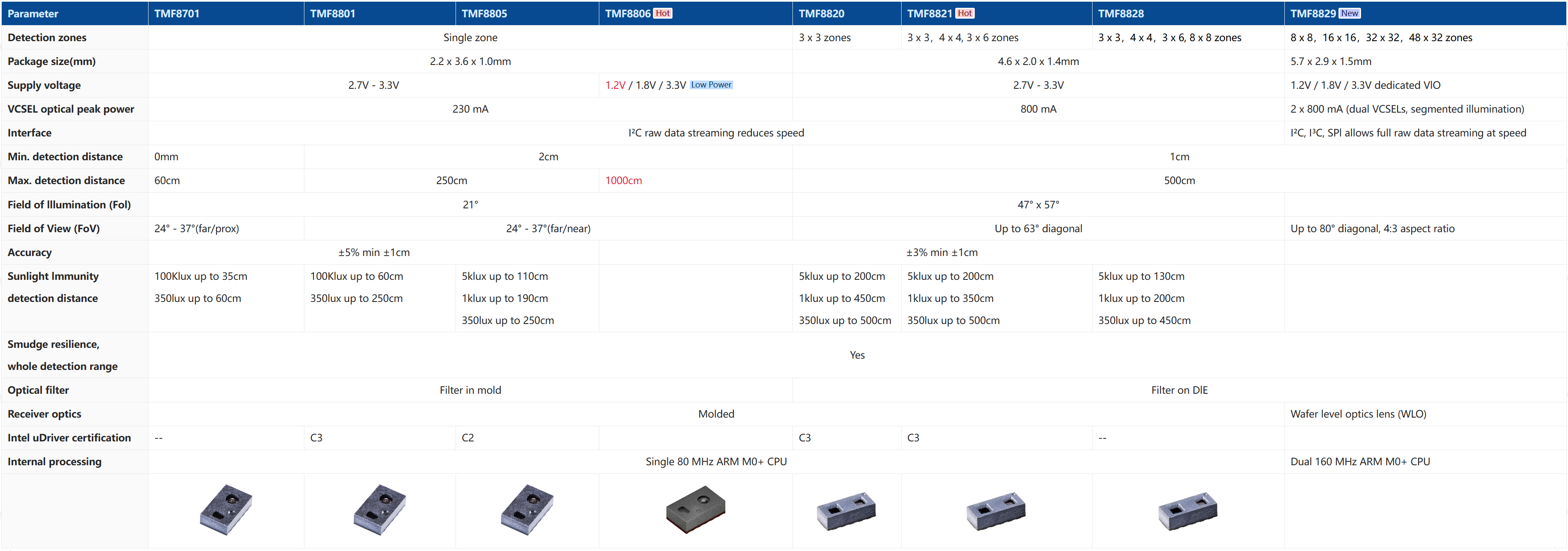Click the TMF8828 product image
This screenshot has height=551, width=1568.
[1188, 512]
